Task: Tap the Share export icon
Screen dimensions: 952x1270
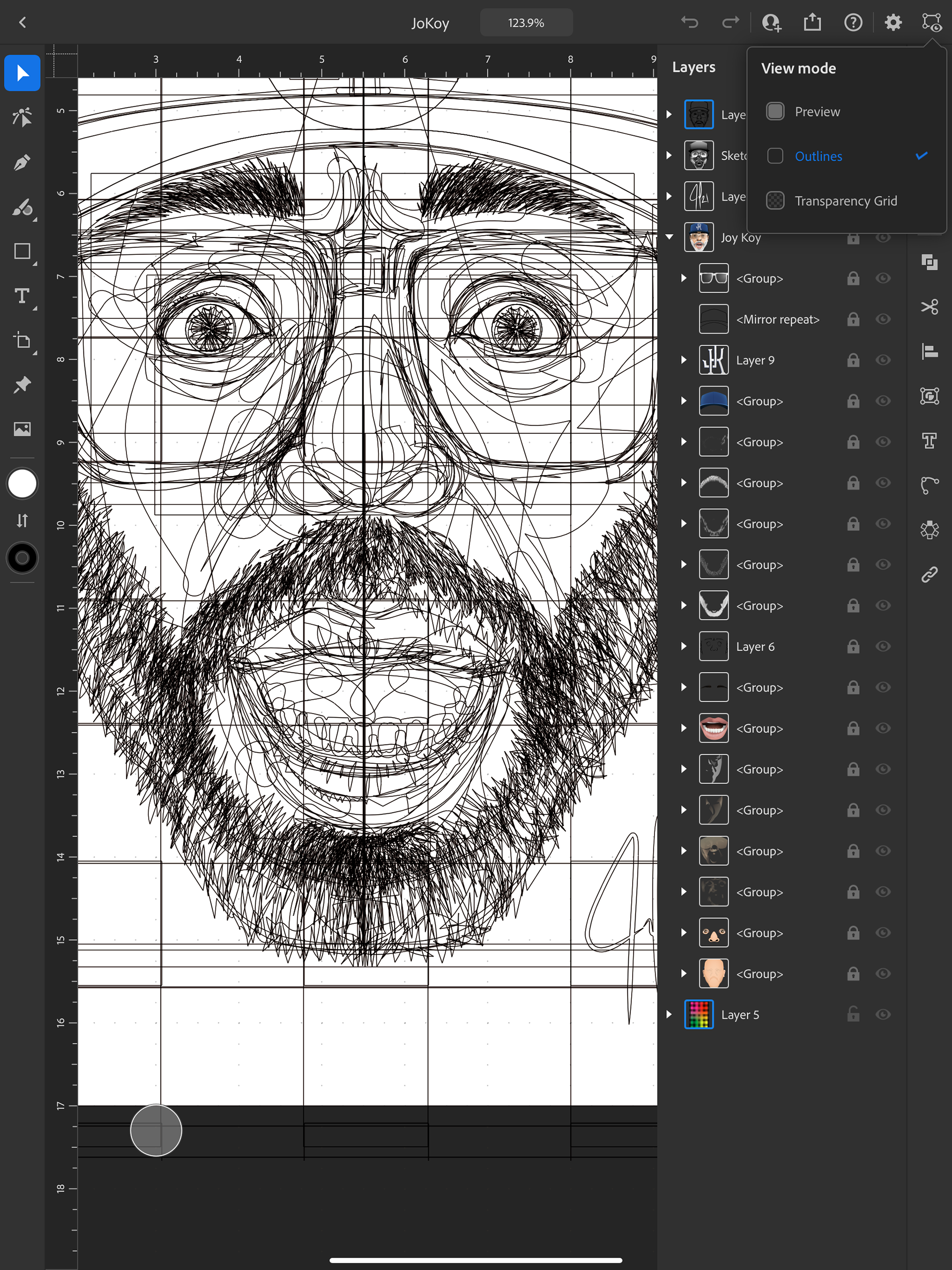Action: pos(812,23)
